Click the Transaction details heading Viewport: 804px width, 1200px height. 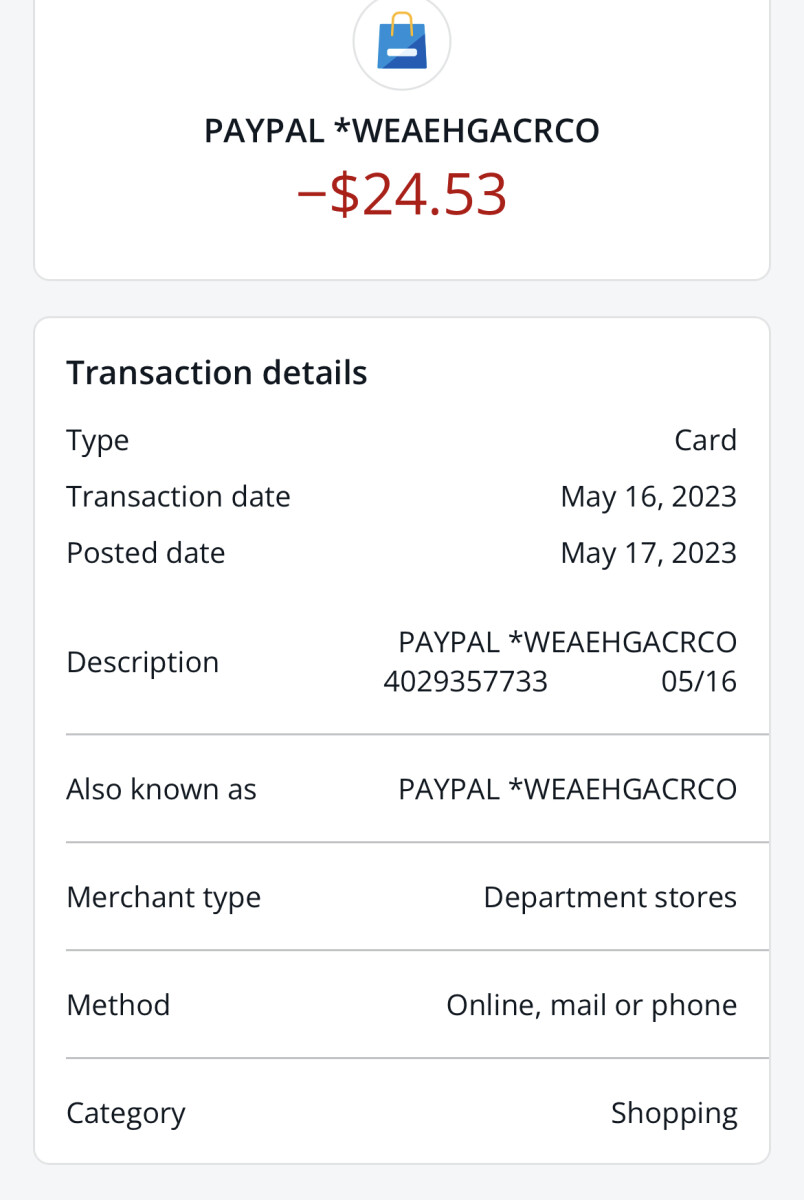tap(217, 373)
